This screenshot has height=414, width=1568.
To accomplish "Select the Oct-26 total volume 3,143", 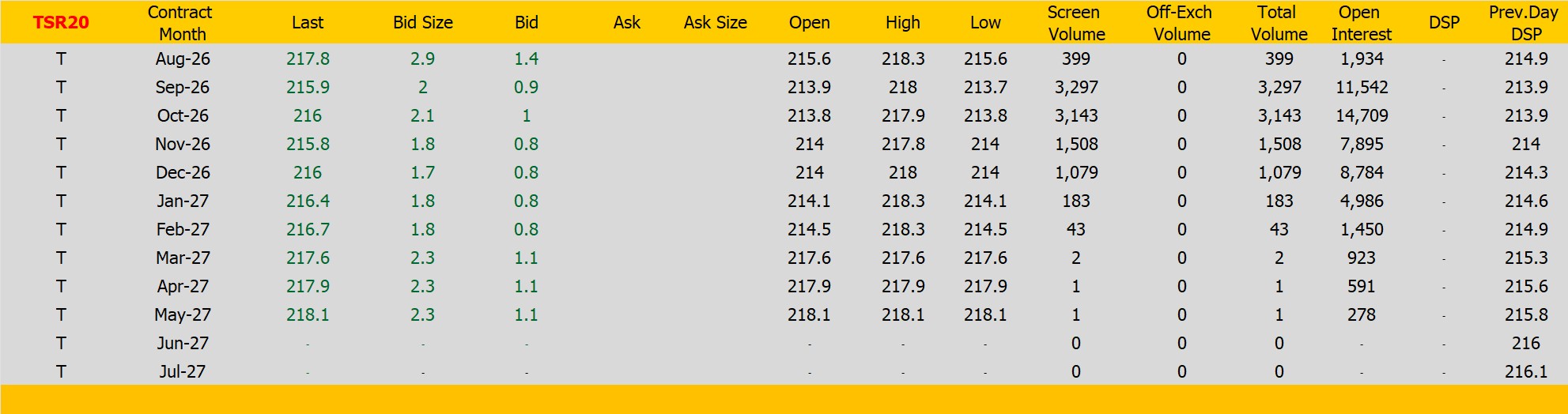I will (1279, 116).
